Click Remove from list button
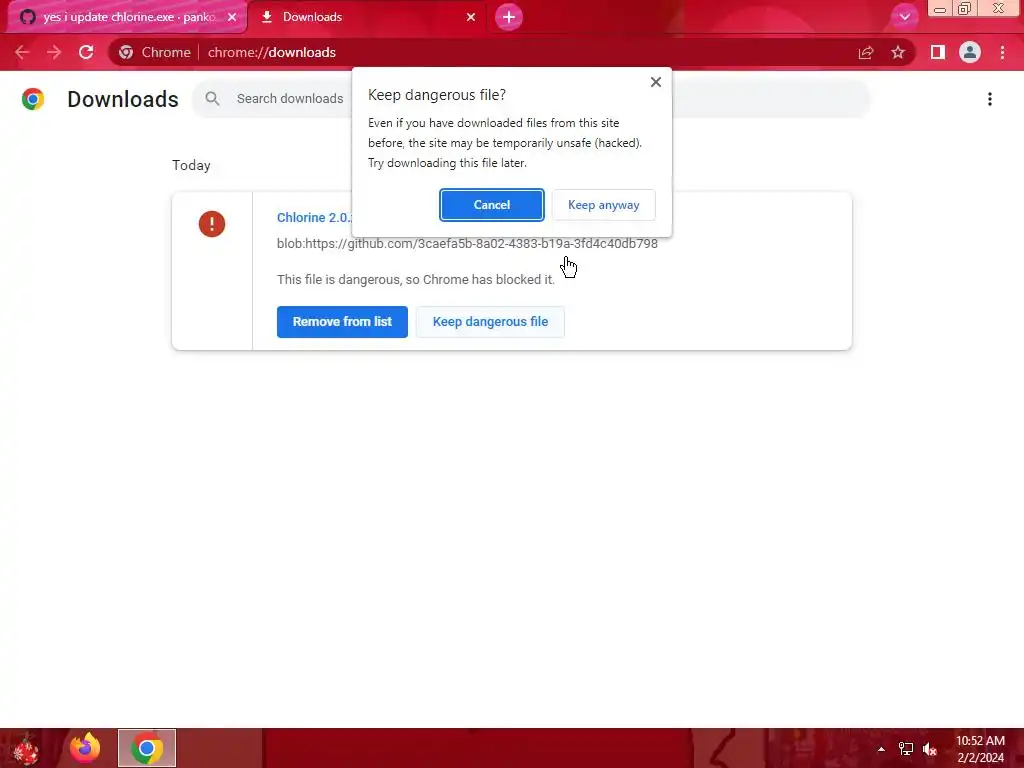1024x768 pixels. click(342, 322)
